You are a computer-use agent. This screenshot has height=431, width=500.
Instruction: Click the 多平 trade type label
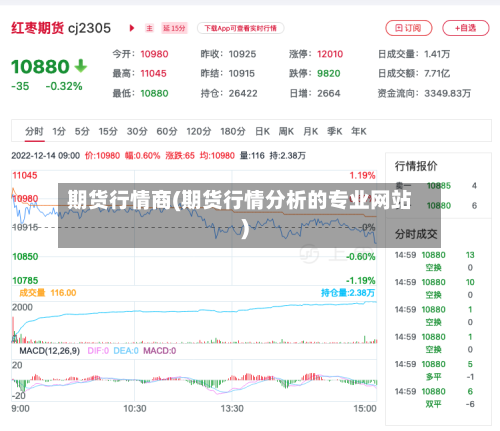click(433, 377)
